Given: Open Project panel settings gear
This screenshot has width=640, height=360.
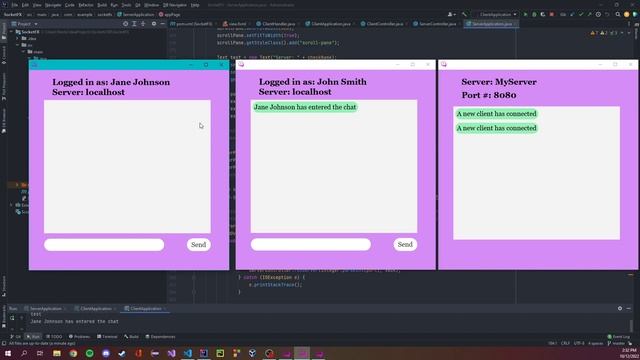Looking at the screenshot, I should click(x=154, y=24).
